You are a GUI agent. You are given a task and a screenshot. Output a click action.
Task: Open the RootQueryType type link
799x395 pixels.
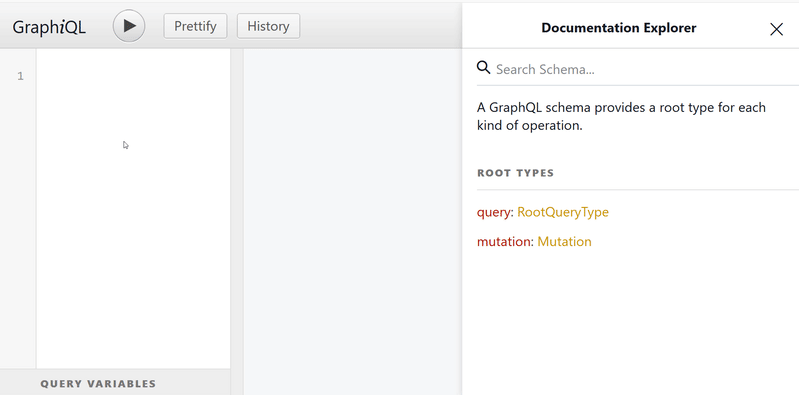[x=563, y=212]
